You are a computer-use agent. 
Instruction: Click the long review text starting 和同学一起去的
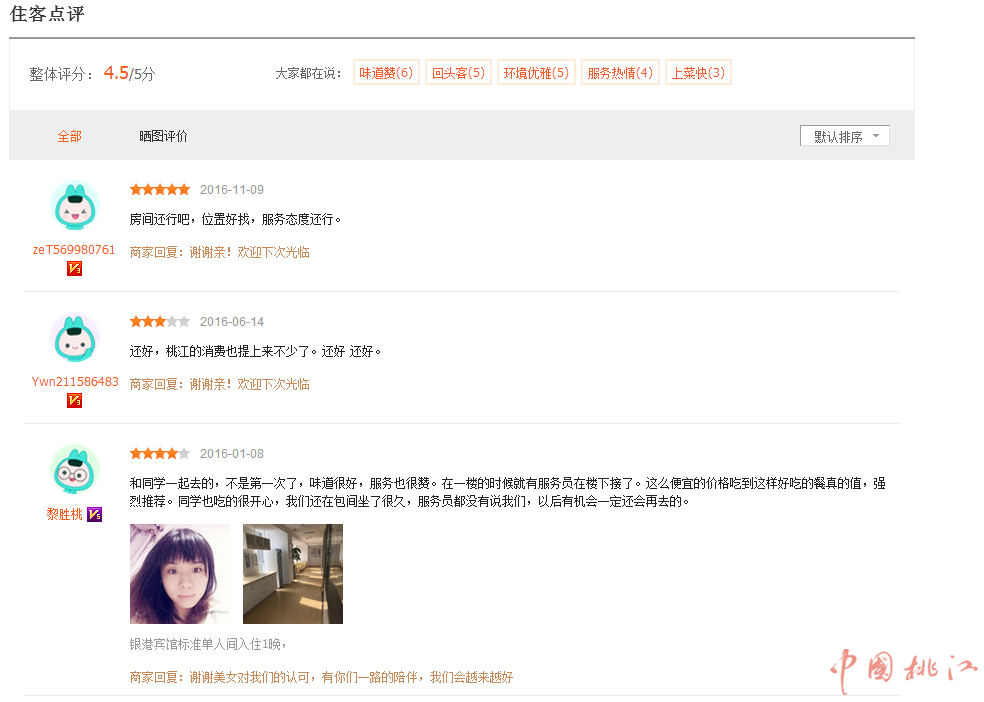pyautogui.click(x=508, y=492)
